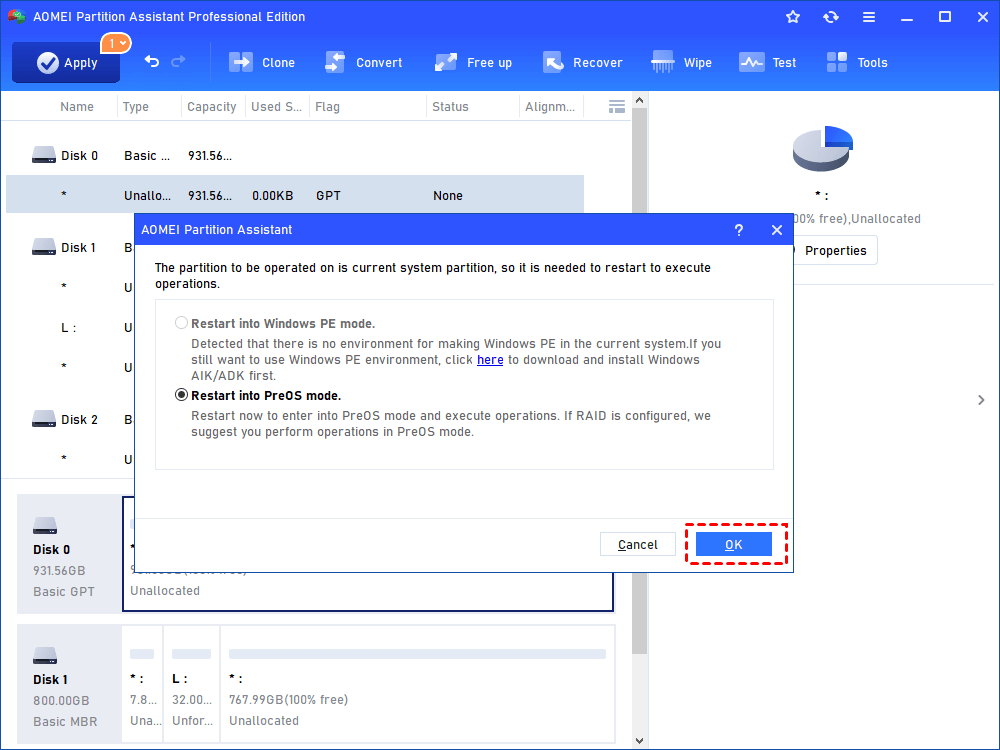This screenshot has width=1000, height=750.
Task: Select Restart into Windows PE mode radio
Action: pos(181,323)
